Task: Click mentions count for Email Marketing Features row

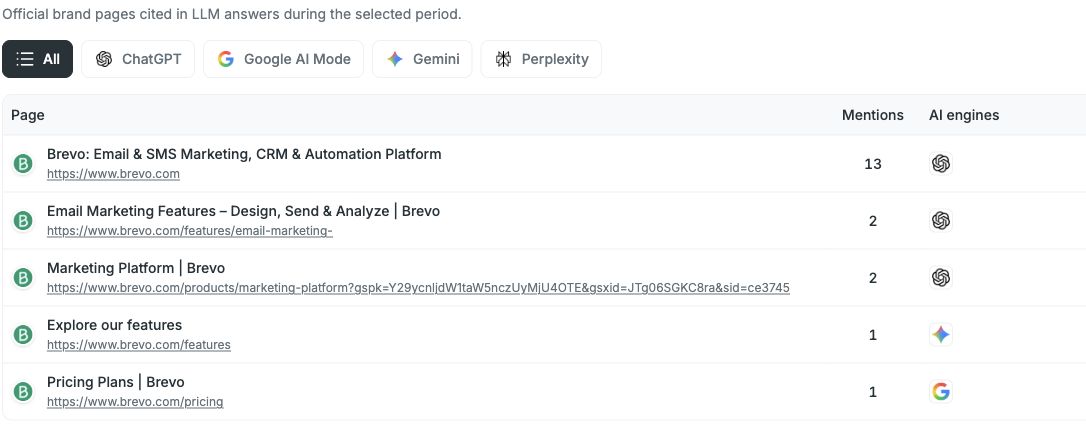Action: point(873,221)
